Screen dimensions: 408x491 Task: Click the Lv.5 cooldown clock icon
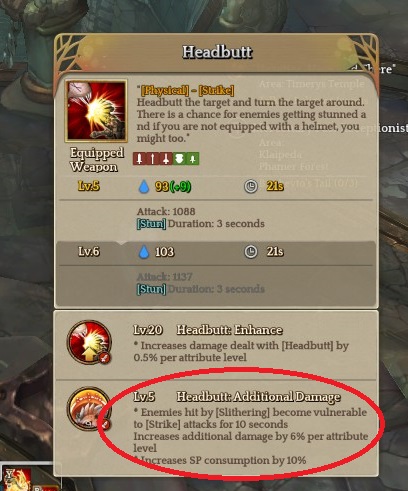[x=251, y=186]
